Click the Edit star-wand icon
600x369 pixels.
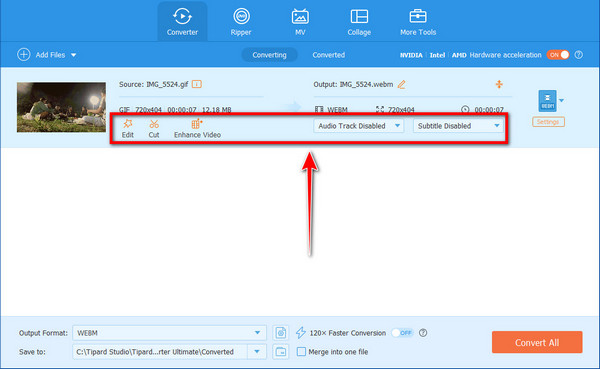pos(127,124)
